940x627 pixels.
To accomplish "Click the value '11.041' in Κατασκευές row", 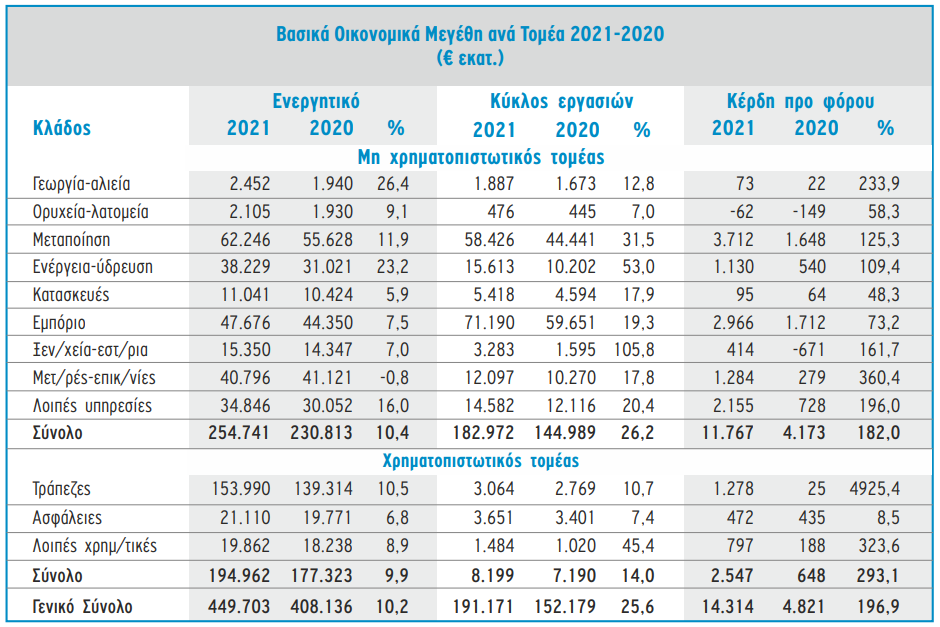I will click(245, 294).
